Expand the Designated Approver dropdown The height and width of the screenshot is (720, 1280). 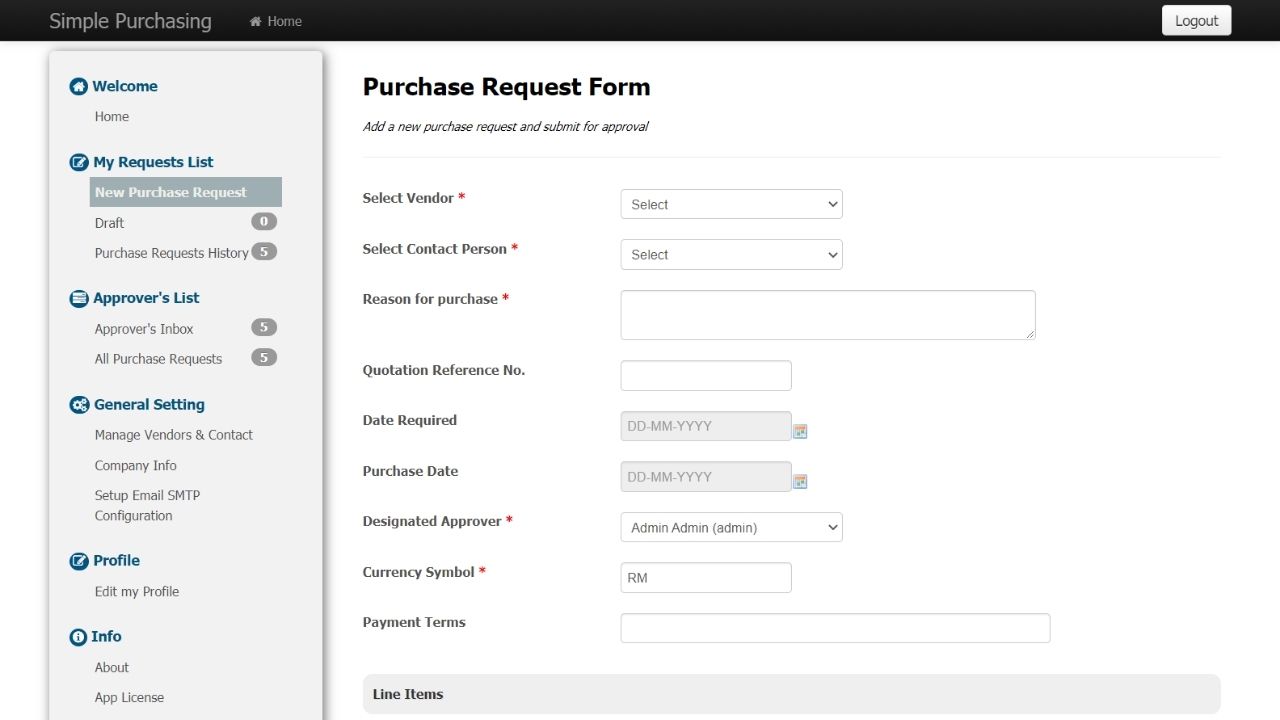(x=731, y=527)
